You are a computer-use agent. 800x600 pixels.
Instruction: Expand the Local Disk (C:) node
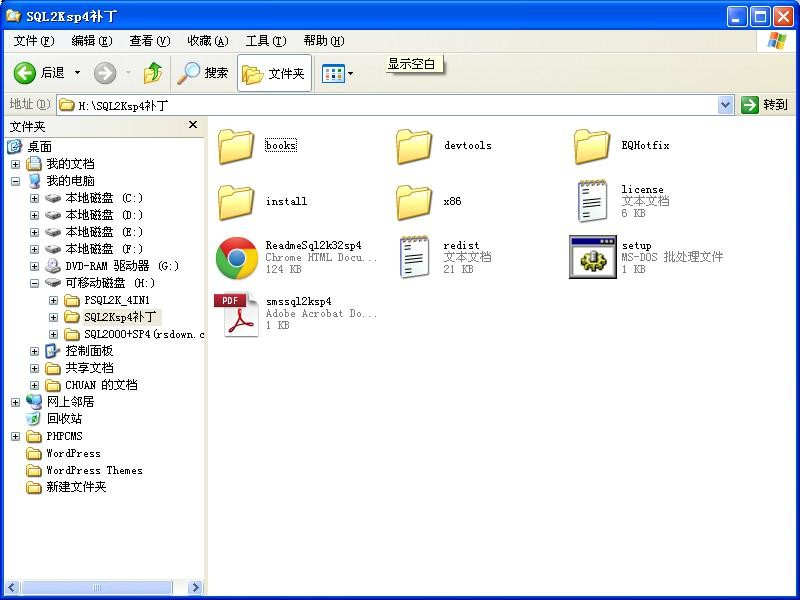(35, 198)
